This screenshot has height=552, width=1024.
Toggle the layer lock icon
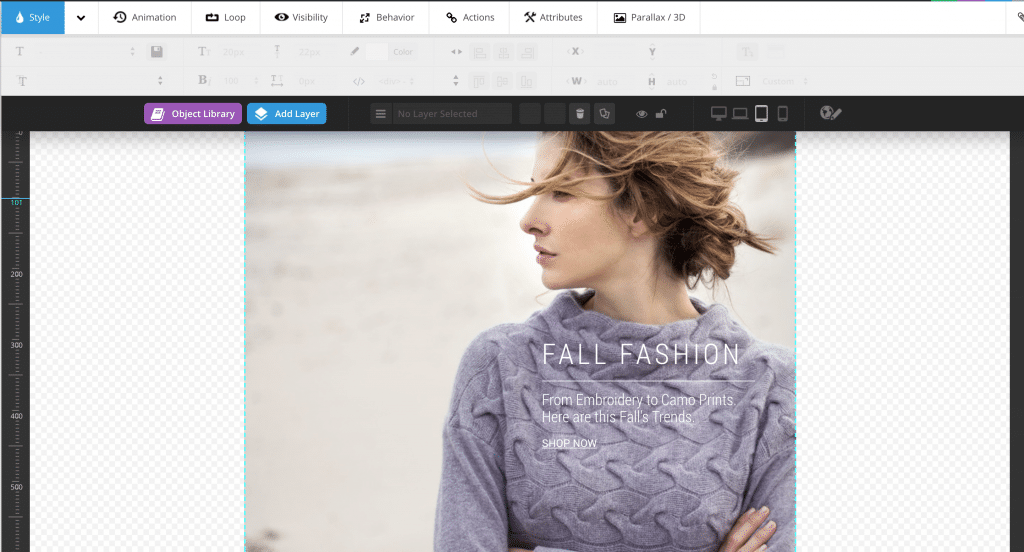[x=661, y=114]
